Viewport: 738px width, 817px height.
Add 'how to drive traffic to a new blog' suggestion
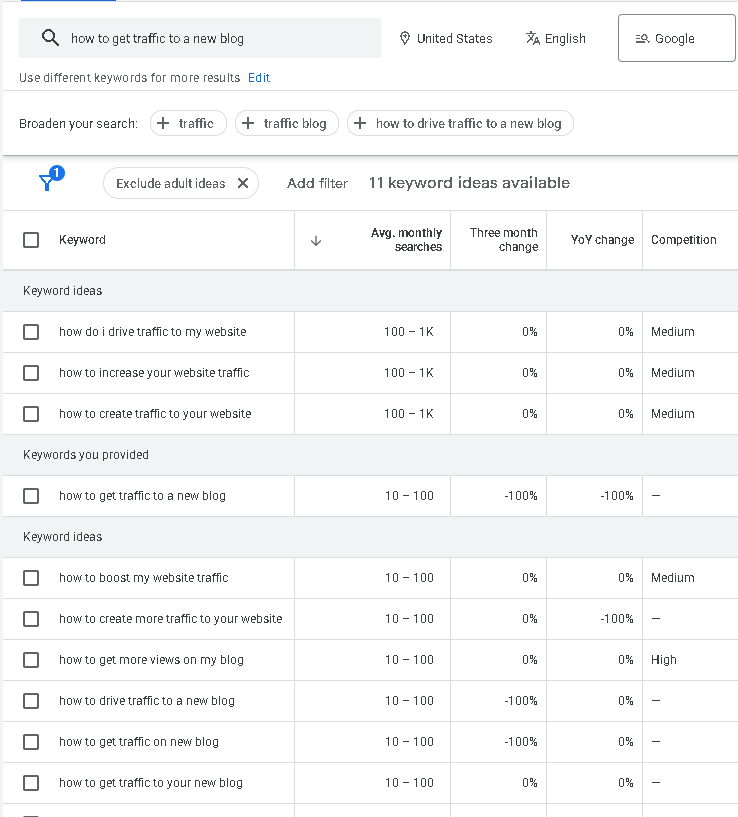point(460,123)
